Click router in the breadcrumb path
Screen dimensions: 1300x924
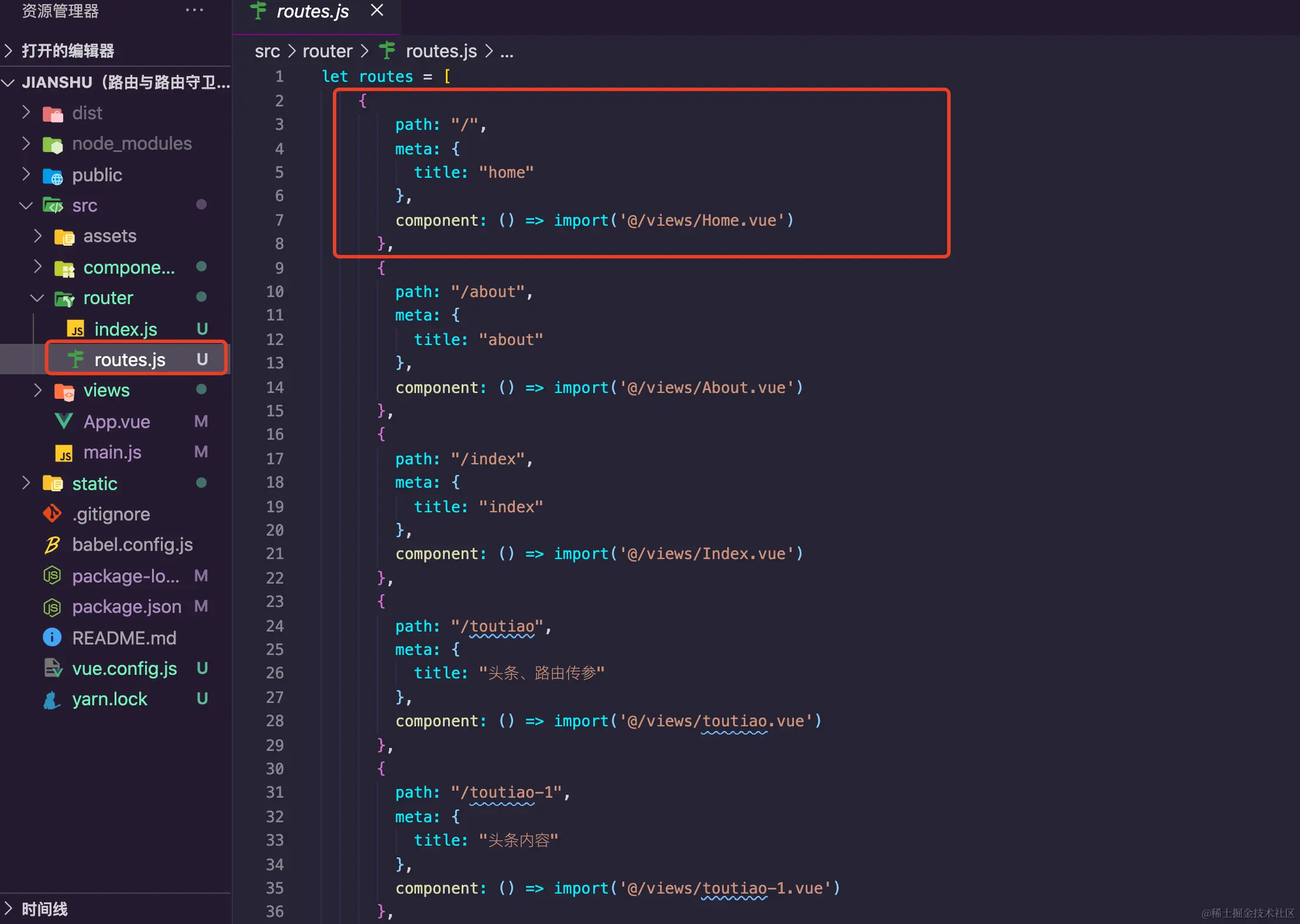pos(327,51)
